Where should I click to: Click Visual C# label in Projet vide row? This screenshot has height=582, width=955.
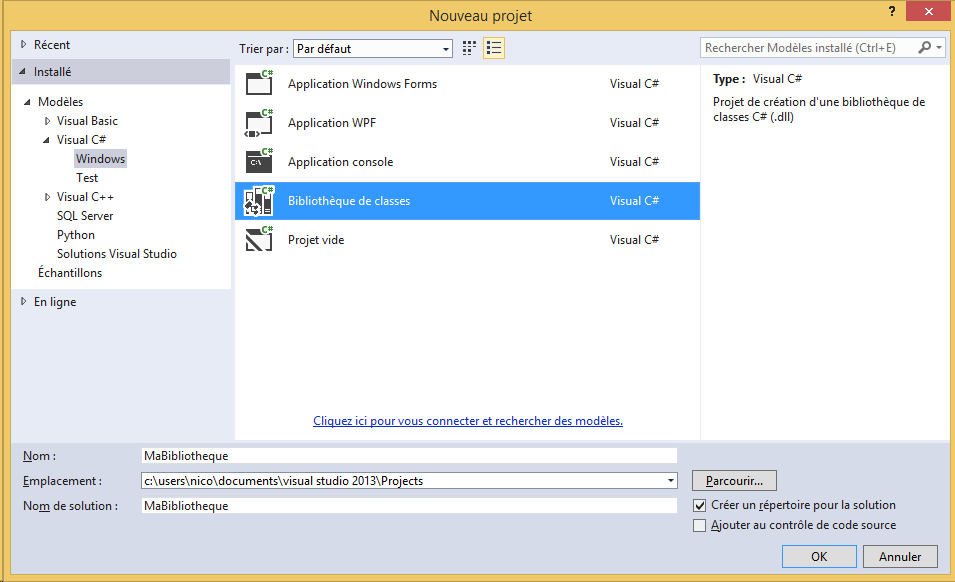(x=634, y=240)
